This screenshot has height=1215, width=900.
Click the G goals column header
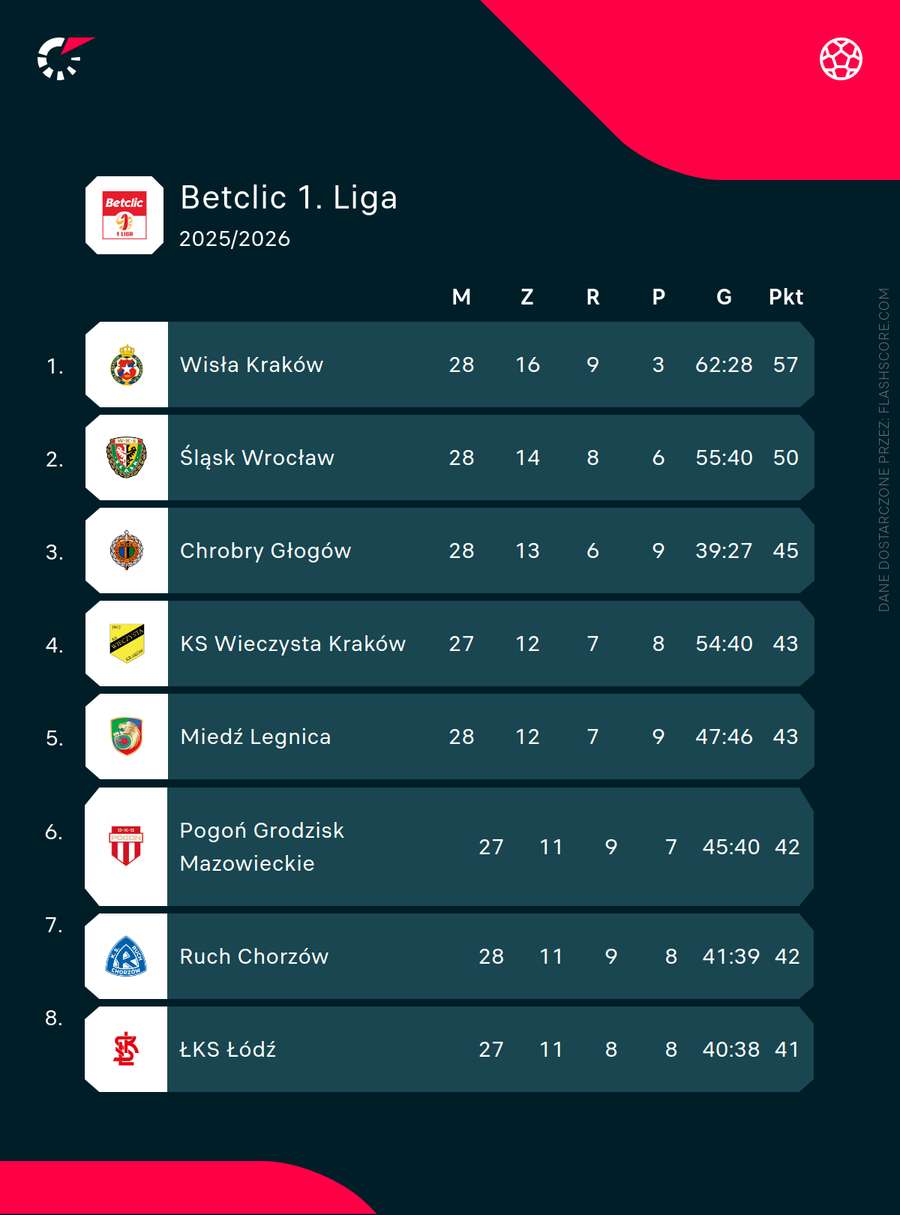tap(724, 297)
